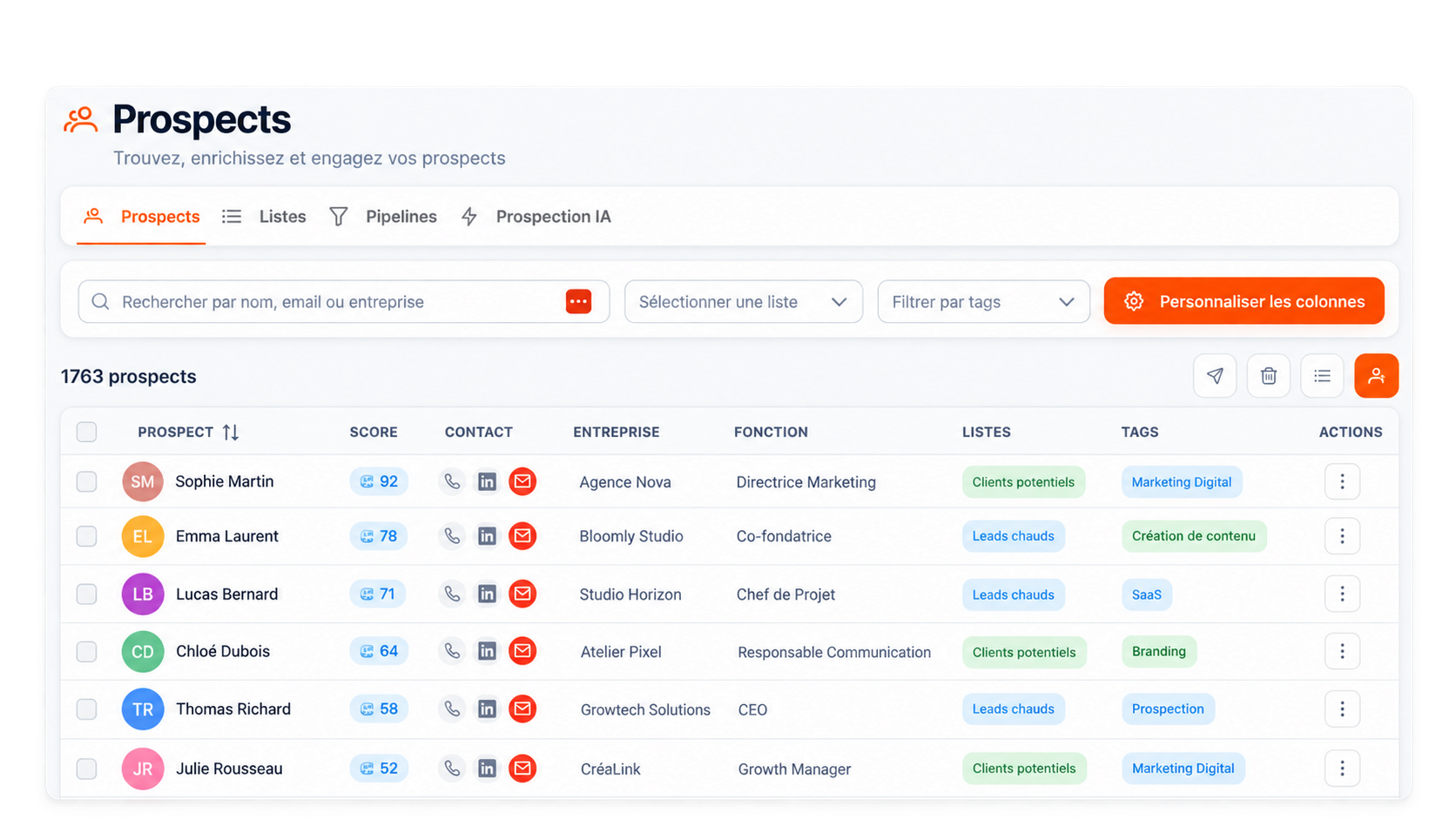Open the Filtrer par tags dropdown
Screen dimensions: 1456x819
984,301
